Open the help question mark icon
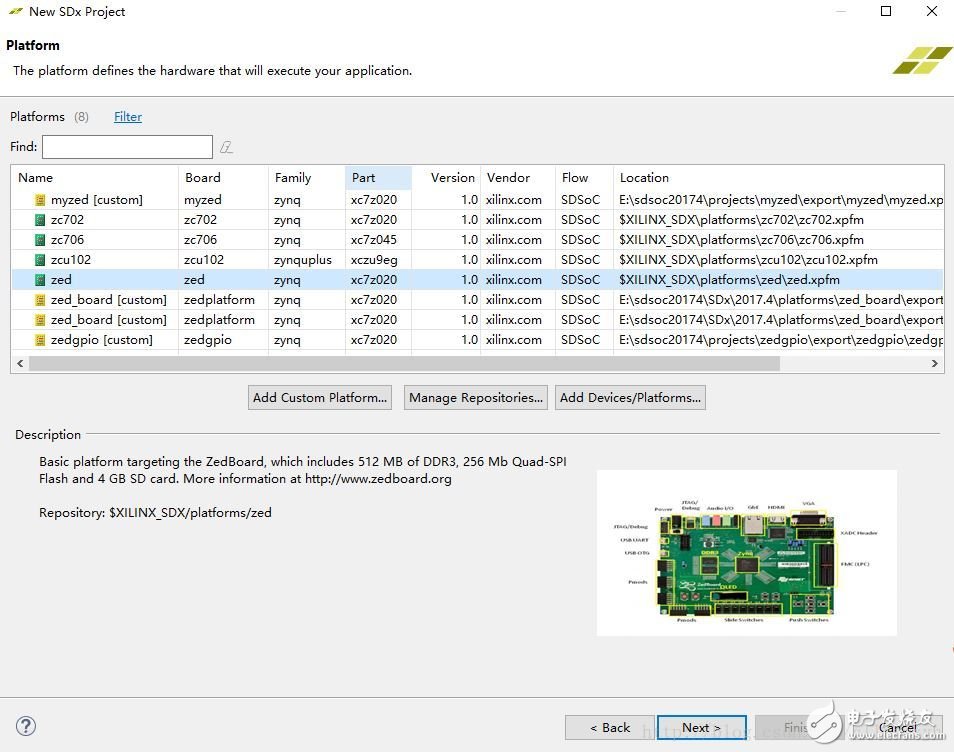The width and height of the screenshot is (954, 752). 26,726
